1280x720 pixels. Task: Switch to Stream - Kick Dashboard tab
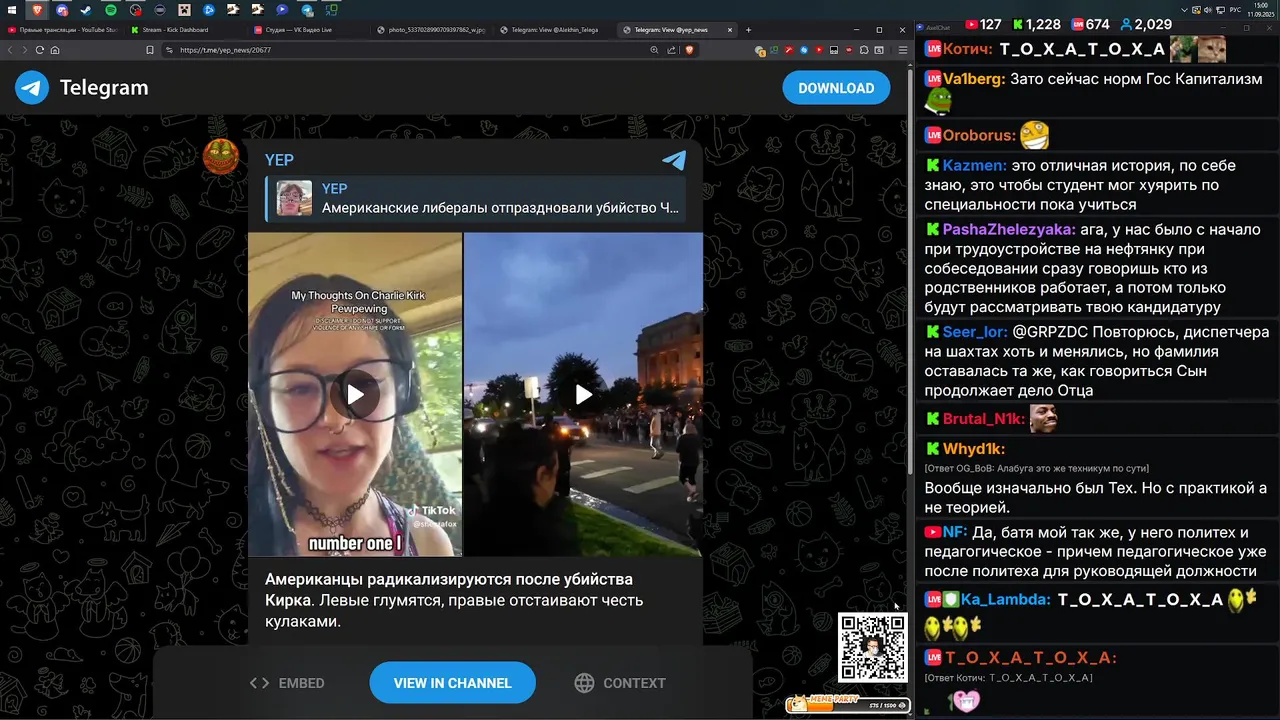coord(185,30)
